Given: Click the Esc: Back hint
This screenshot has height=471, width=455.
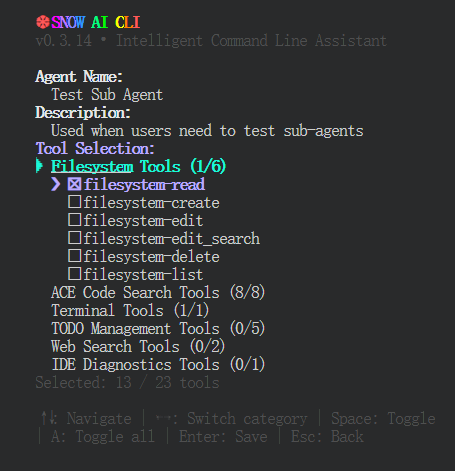Looking at the screenshot, I should point(327,437).
